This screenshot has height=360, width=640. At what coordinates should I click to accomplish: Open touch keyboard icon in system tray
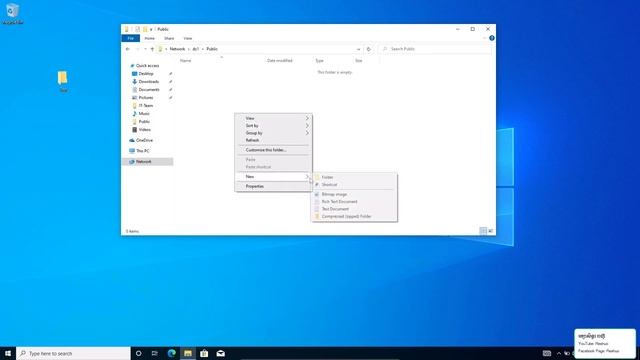click(x=547, y=353)
